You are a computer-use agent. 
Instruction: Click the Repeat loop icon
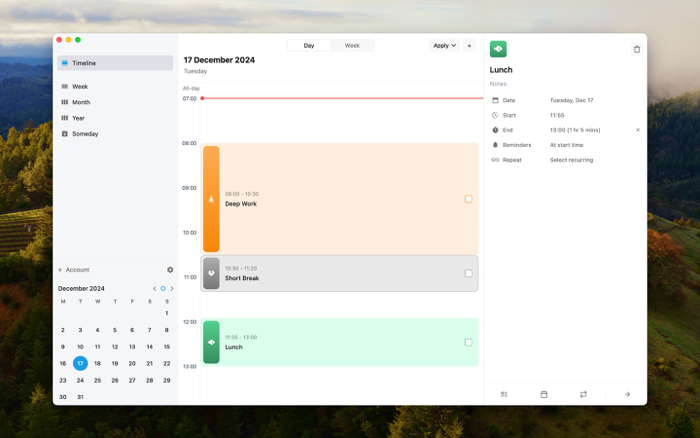495,160
